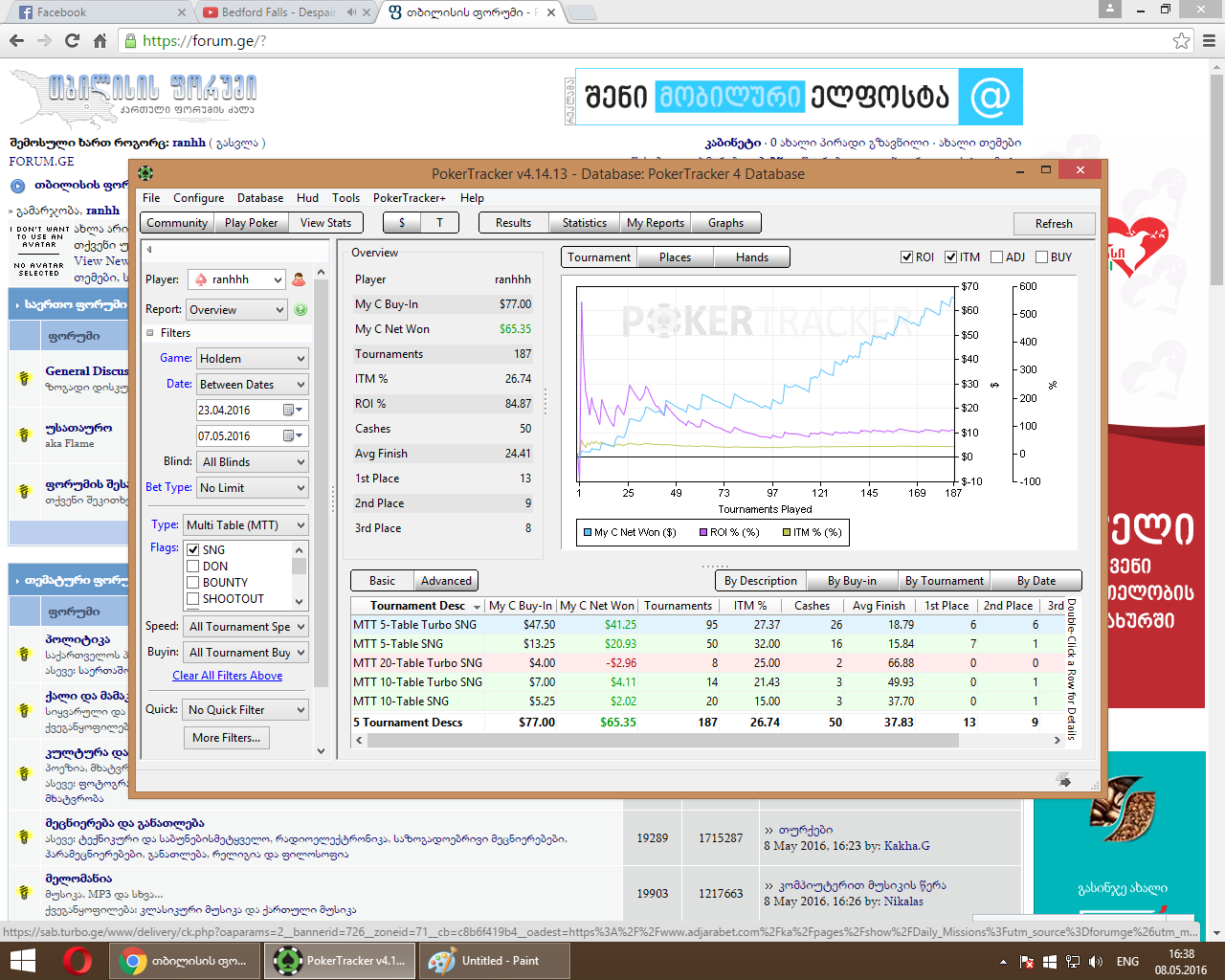Check the BOUNTY flag
The image size is (1225, 980).
193,583
